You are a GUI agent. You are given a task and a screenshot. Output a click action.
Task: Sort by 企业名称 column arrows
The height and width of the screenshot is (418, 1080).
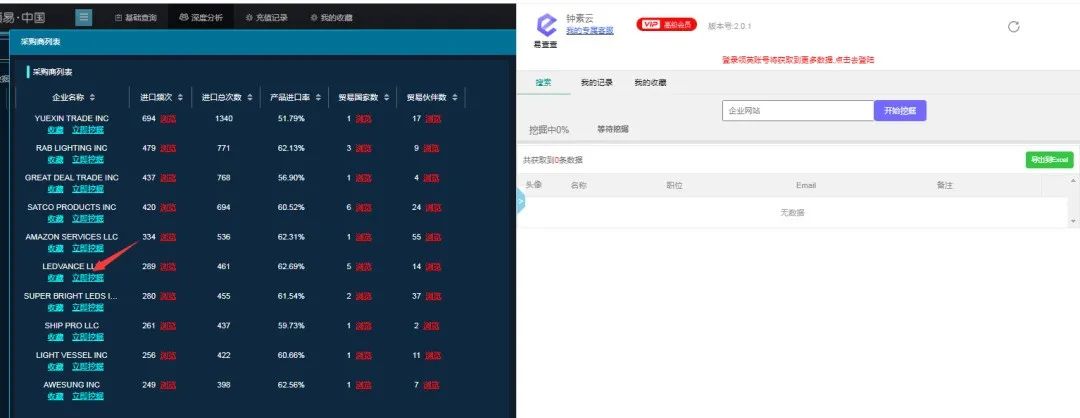click(x=92, y=98)
